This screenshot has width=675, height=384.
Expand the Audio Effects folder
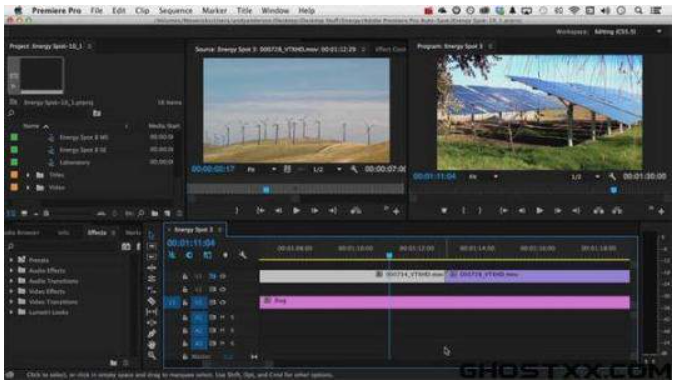(x=11, y=270)
